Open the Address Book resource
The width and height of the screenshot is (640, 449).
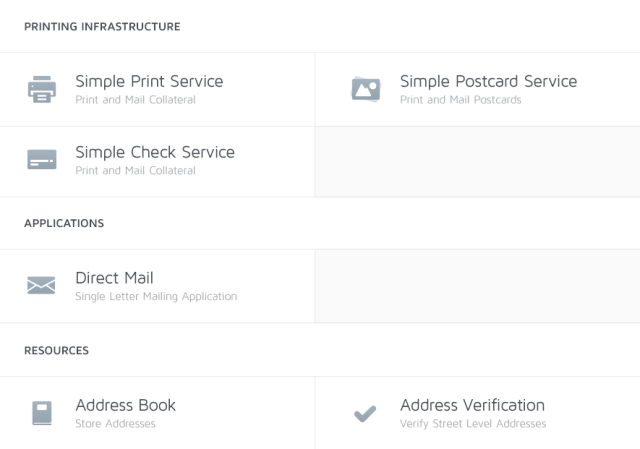point(125,405)
